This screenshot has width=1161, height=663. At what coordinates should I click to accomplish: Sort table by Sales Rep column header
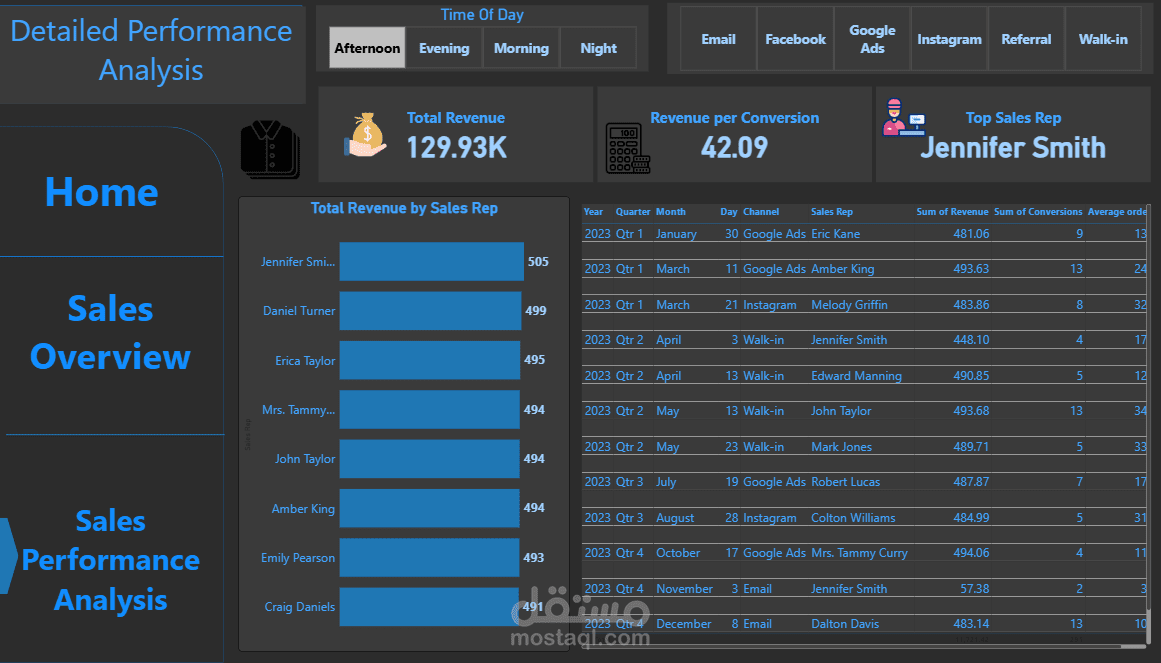click(x=832, y=212)
